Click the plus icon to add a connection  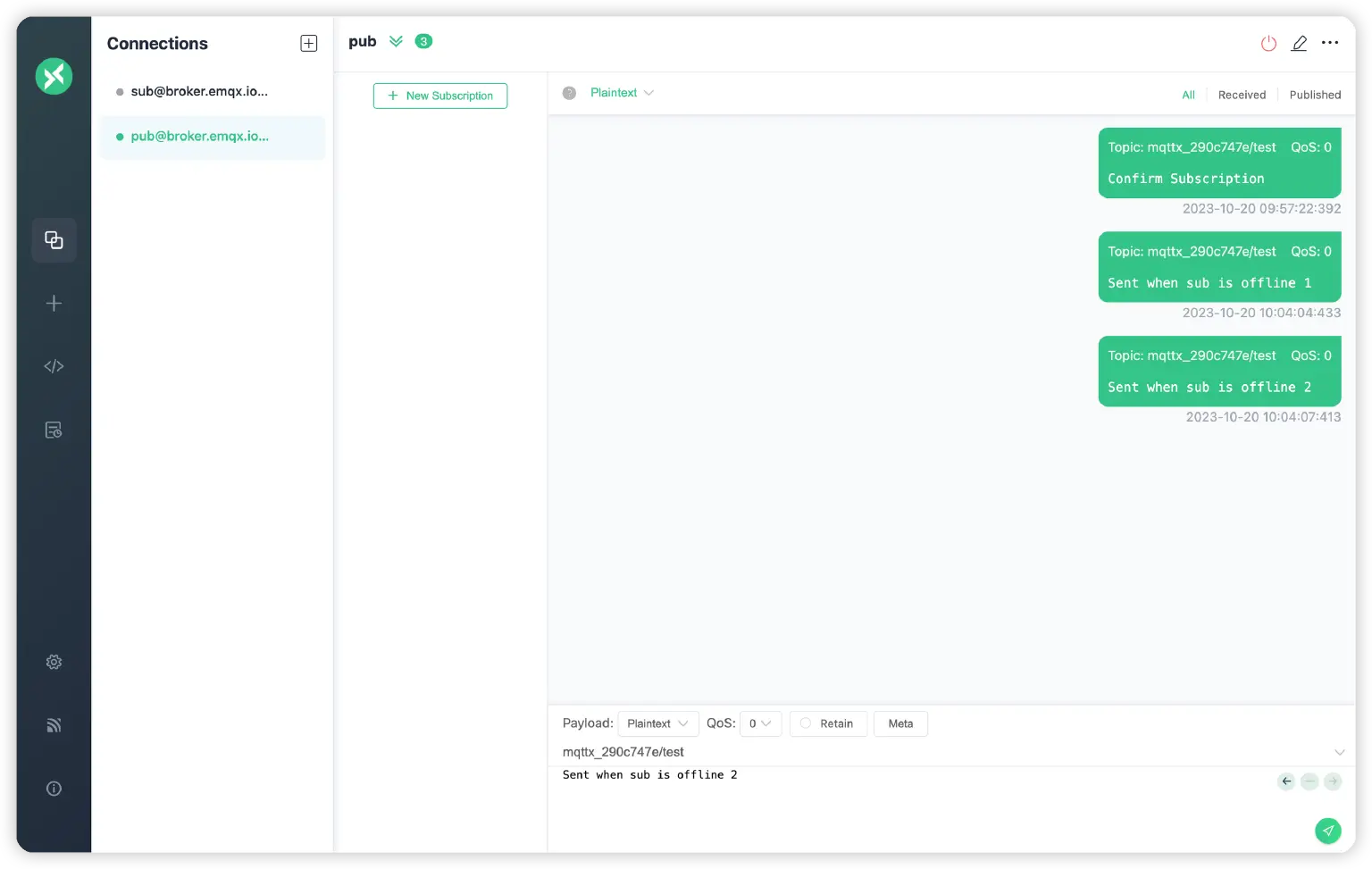point(308,42)
